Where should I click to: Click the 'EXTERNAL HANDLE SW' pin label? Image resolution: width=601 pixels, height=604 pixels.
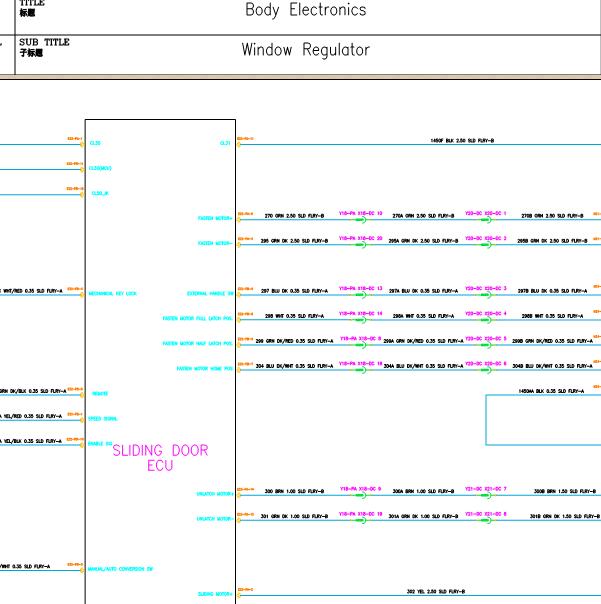pyautogui.click(x=210, y=294)
